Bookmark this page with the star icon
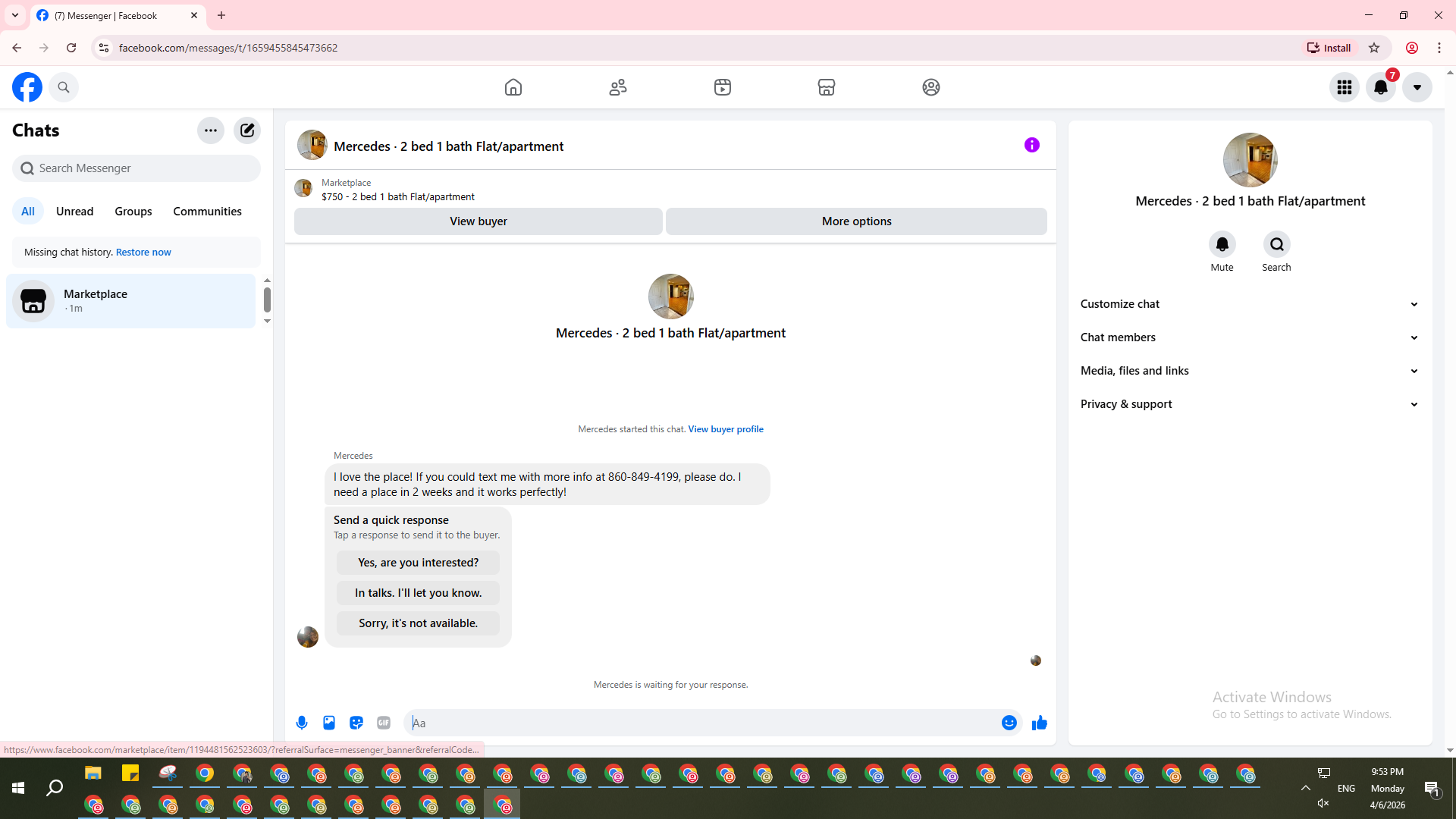The image size is (1456, 819). point(1374,48)
